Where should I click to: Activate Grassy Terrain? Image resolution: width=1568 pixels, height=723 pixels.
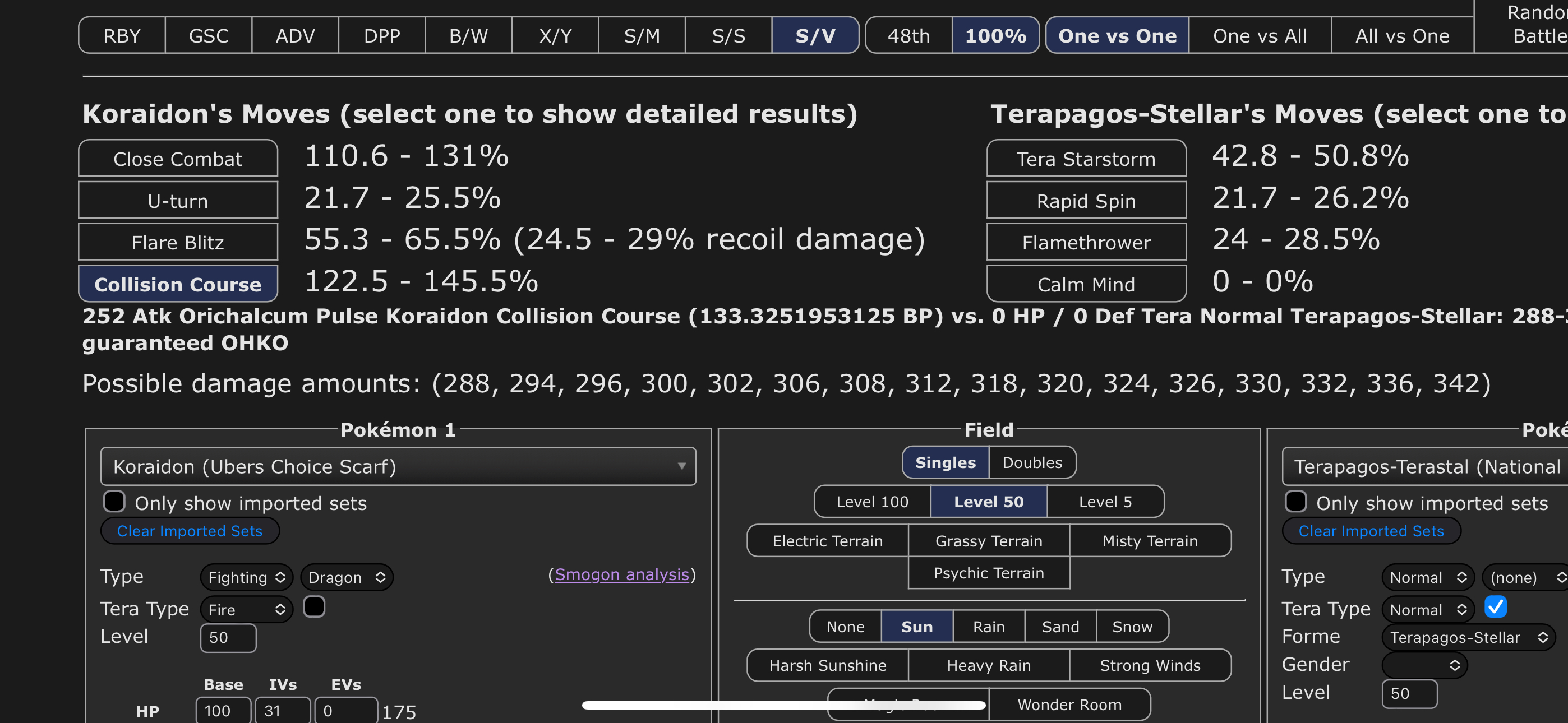tap(988, 540)
